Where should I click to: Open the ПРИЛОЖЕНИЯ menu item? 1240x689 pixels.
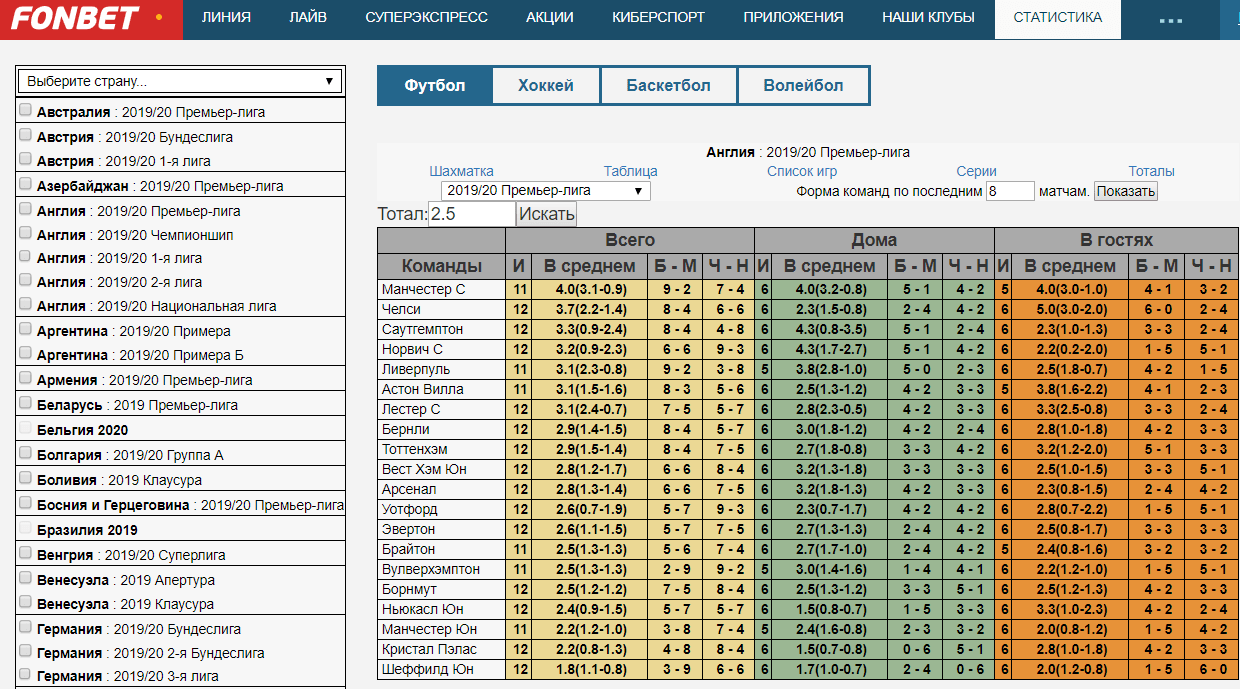pos(794,18)
